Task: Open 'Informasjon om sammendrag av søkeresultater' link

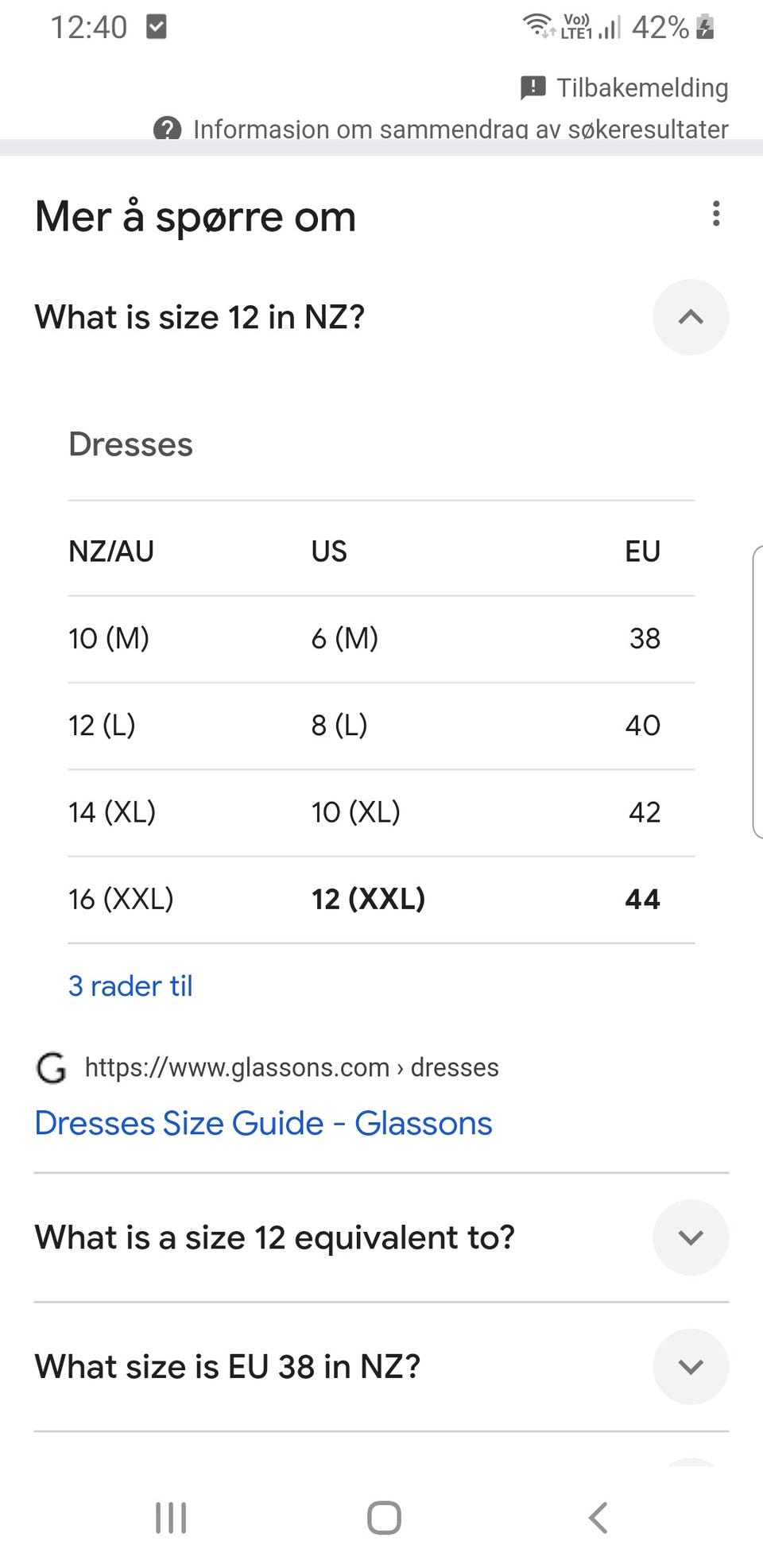Action: pos(460,129)
